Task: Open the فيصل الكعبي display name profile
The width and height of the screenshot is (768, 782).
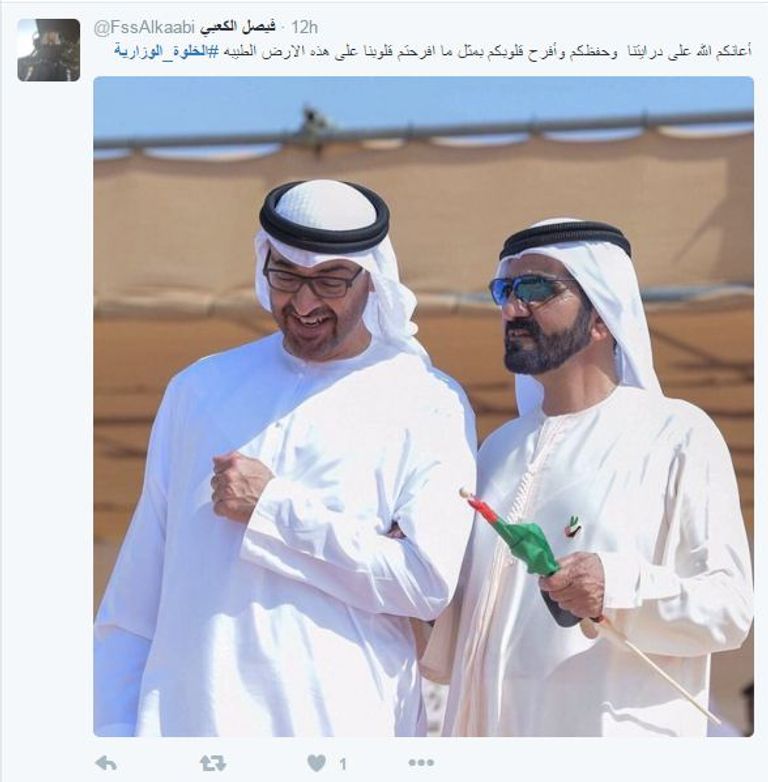Action: (238, 27)
